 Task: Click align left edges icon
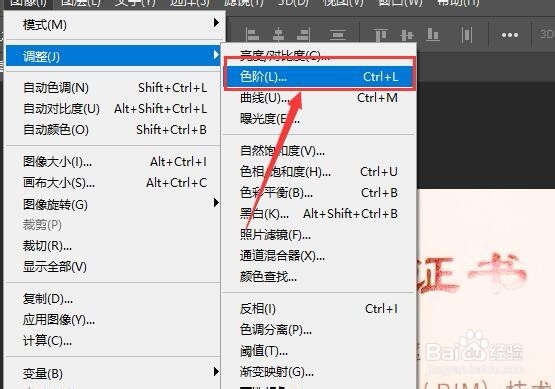(x=252, y=35)
